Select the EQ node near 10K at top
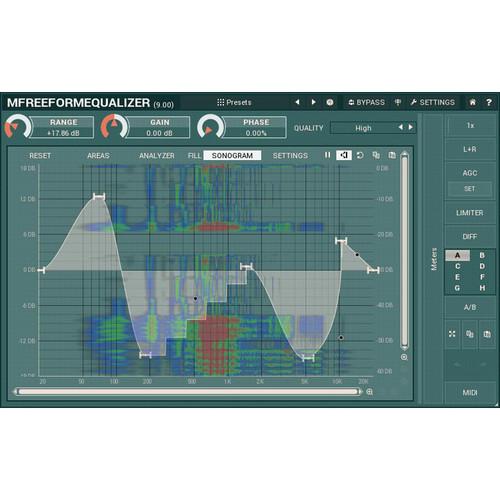Screen dimensions: 500x500 click(x=341, y=241)
